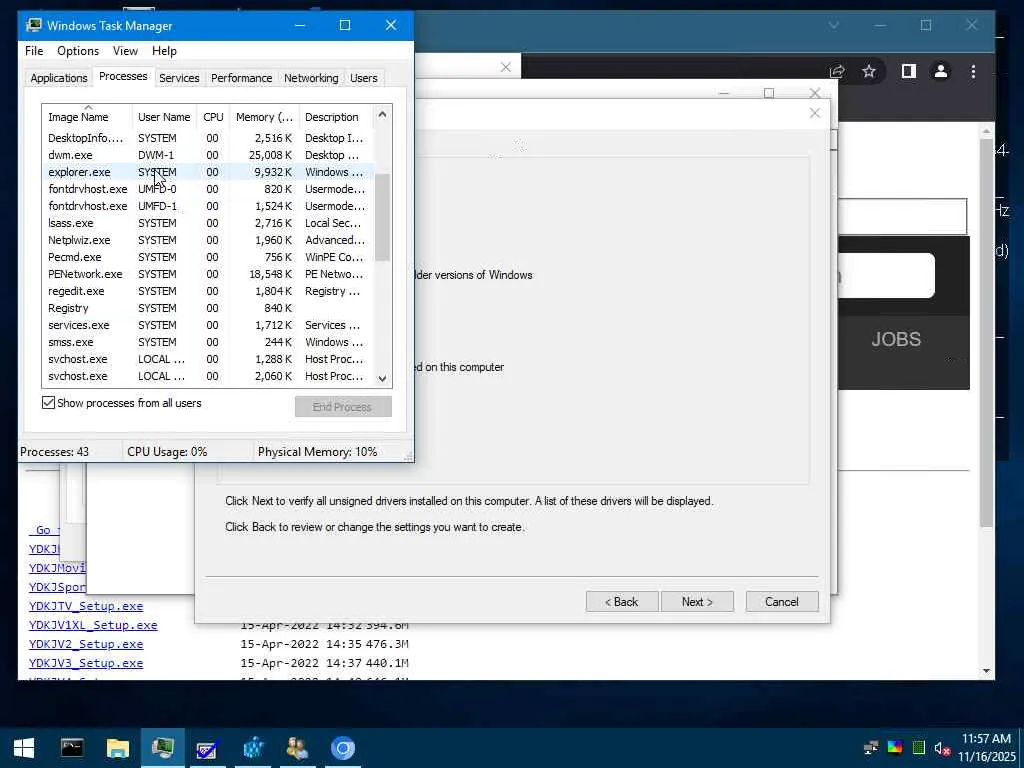Screen dimensions: 1024x768
Task: Sort processes by User Name column
Action: pos(164,117)
